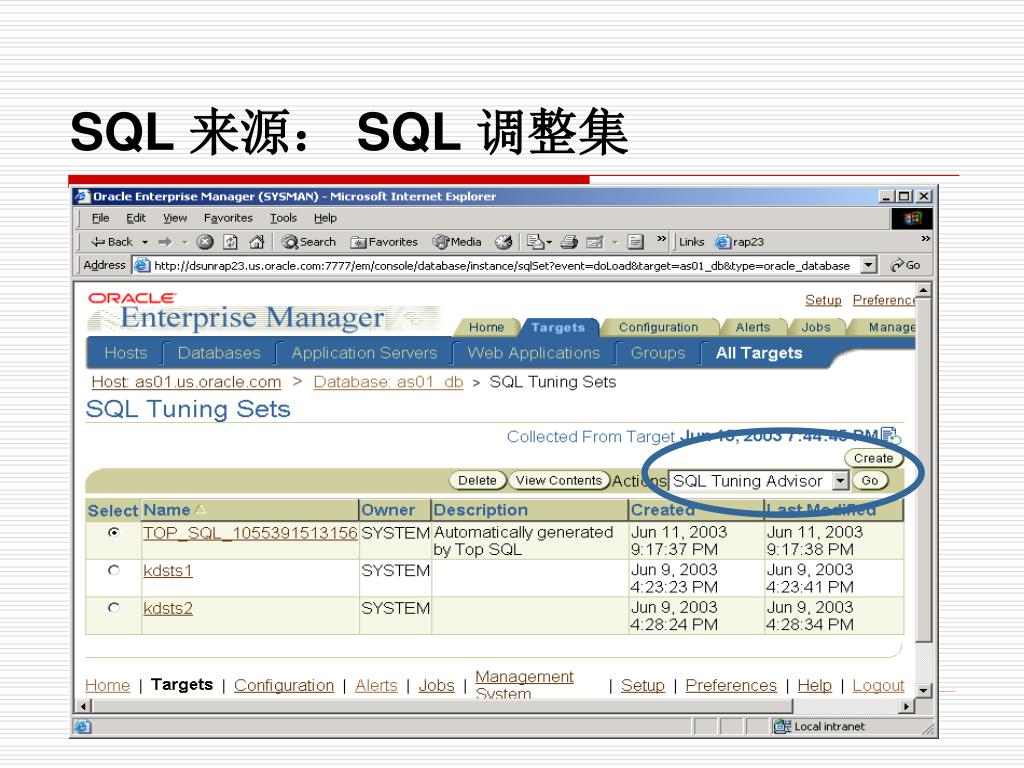Open the Edit icon dropdown arrow
This screenshot has width=1024, height=768.
[x=615, y=242]
